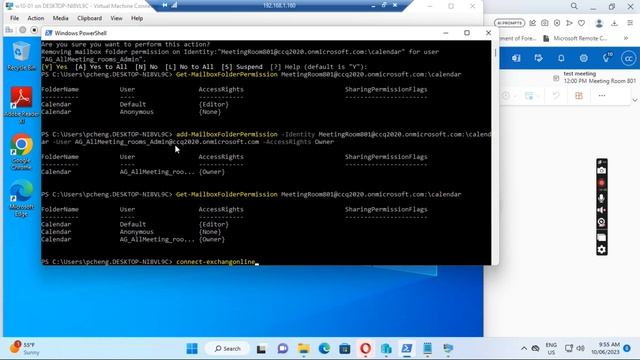Open test meeting 12:00 PM reminder
The height and width of the screenshot is (360, 640).
tap(595, 78)
